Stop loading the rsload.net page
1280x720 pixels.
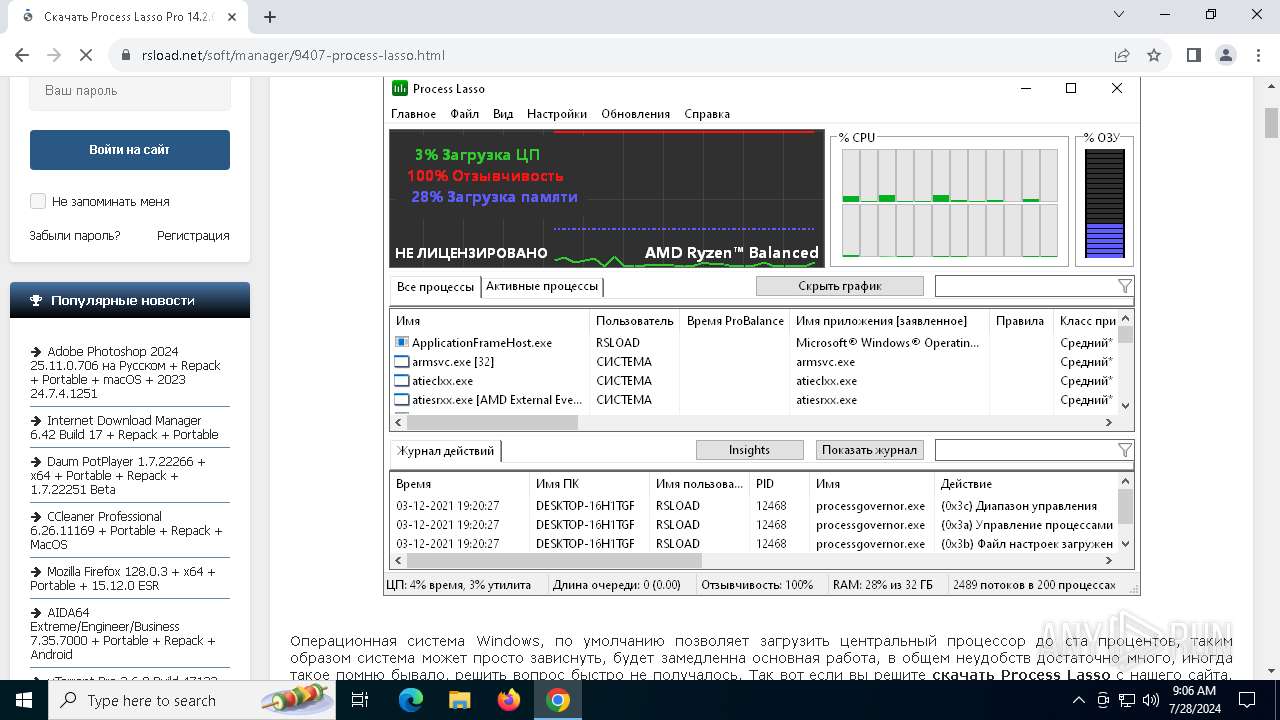tap(87, 55)
